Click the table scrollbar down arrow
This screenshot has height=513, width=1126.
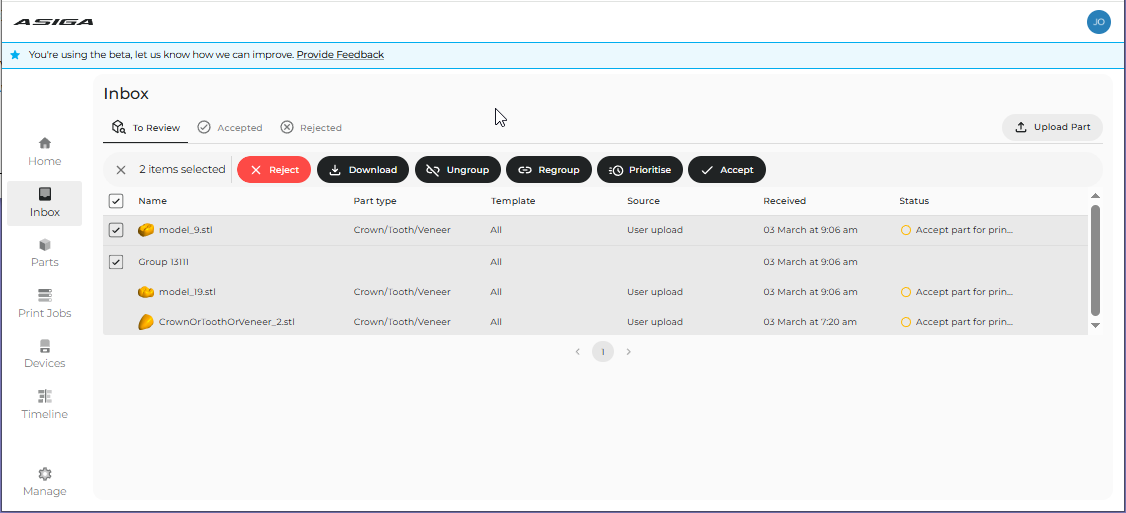pos(1095,325)
